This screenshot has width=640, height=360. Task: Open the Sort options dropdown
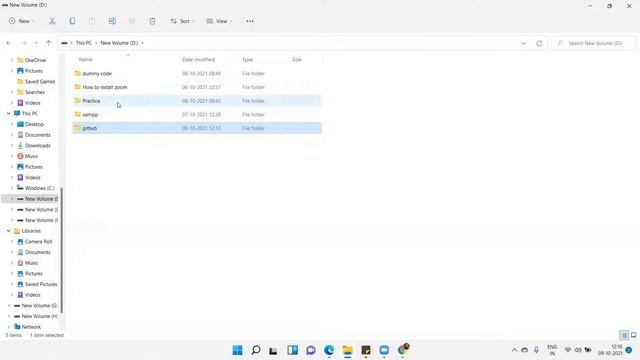pos(182,21)
